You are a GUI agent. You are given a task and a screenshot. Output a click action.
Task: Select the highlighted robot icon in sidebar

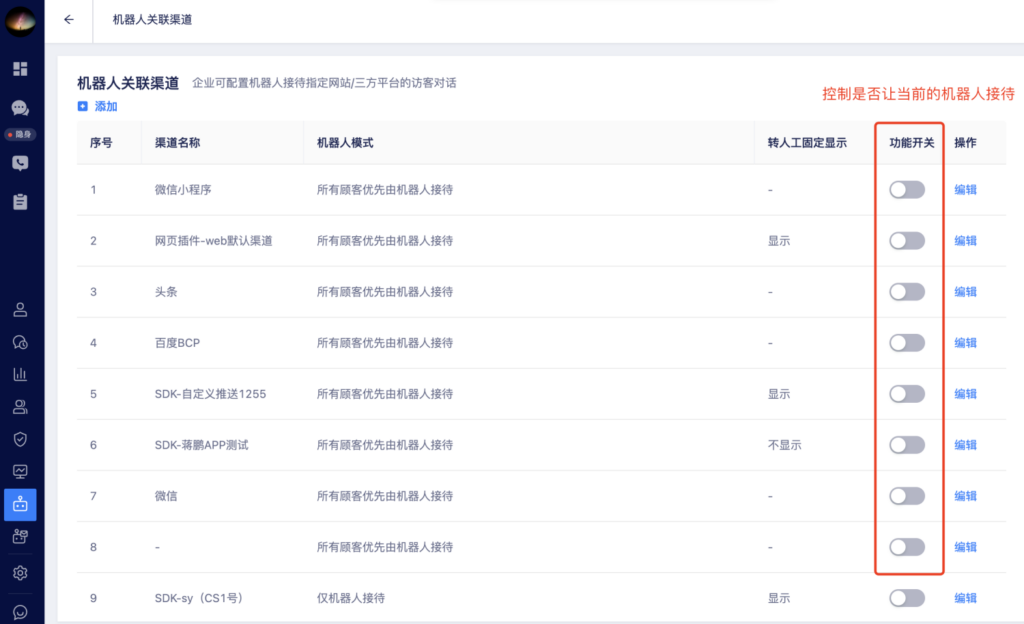click(20, 505)
